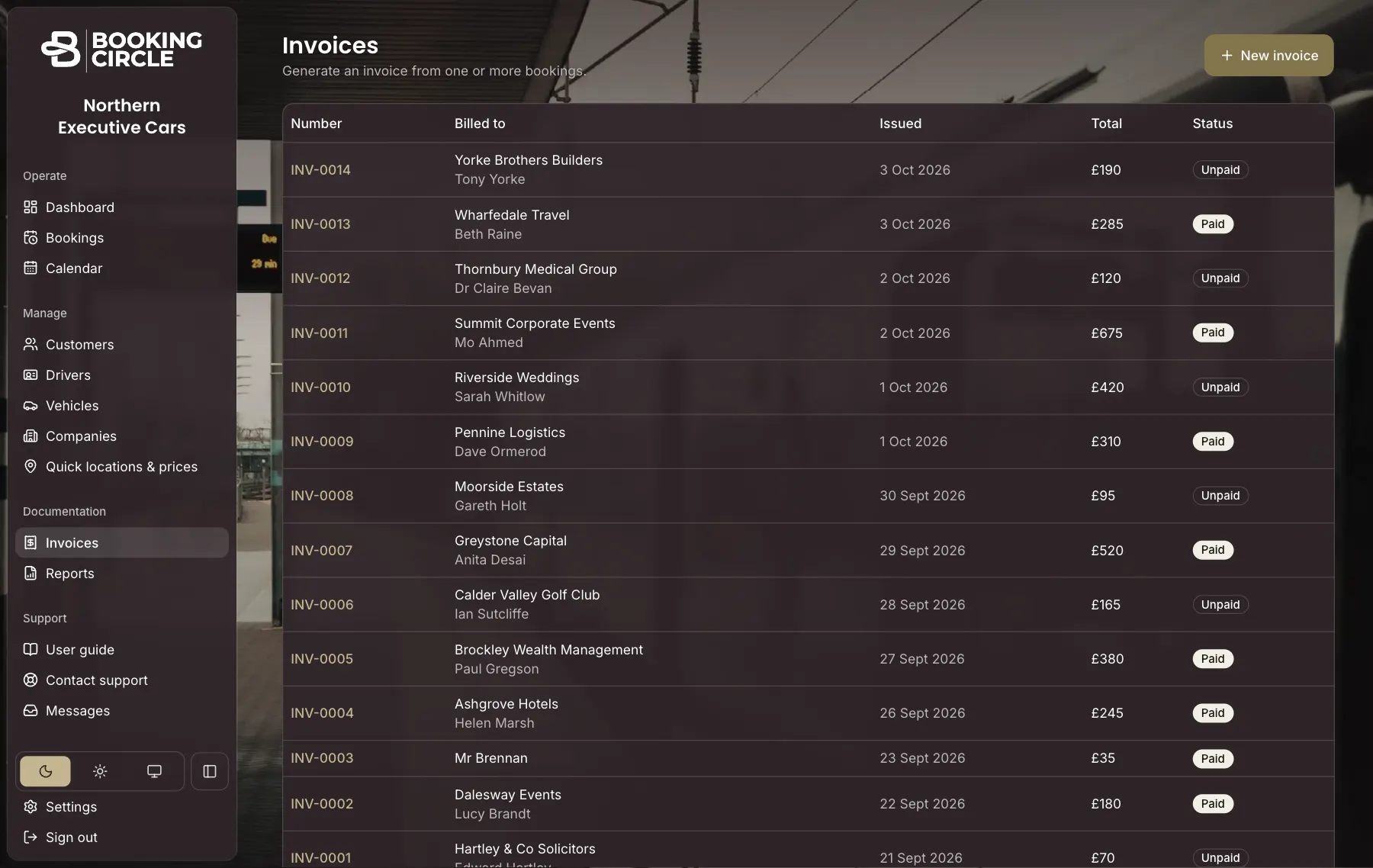Image resolution: width=1373 pixels, height=868 pixels.
Task: Click Moorside Estates company name
Action: coord(509,486)
